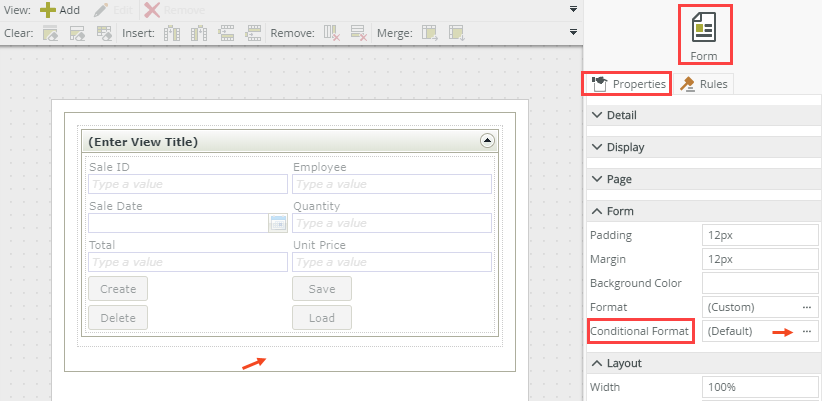The image size is (822, 401).
Task: Click the Clear icon showing a grid table
Action: click(x=104, y=34)
